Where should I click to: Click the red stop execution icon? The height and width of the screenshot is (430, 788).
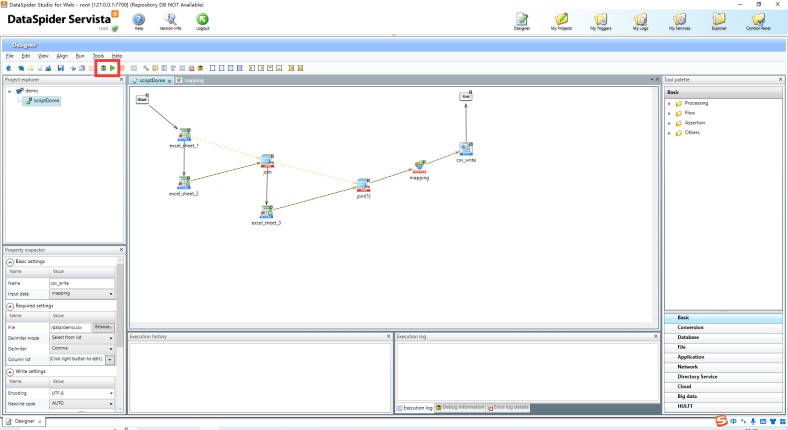tap(122, 68)
